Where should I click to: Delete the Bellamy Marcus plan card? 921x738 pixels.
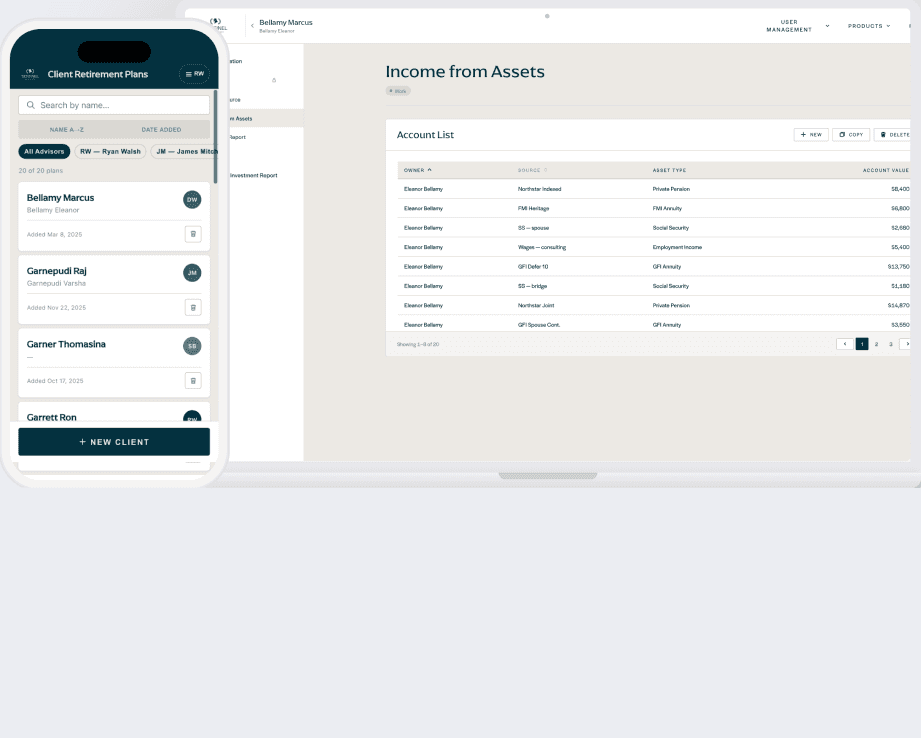tap(193, 234)
